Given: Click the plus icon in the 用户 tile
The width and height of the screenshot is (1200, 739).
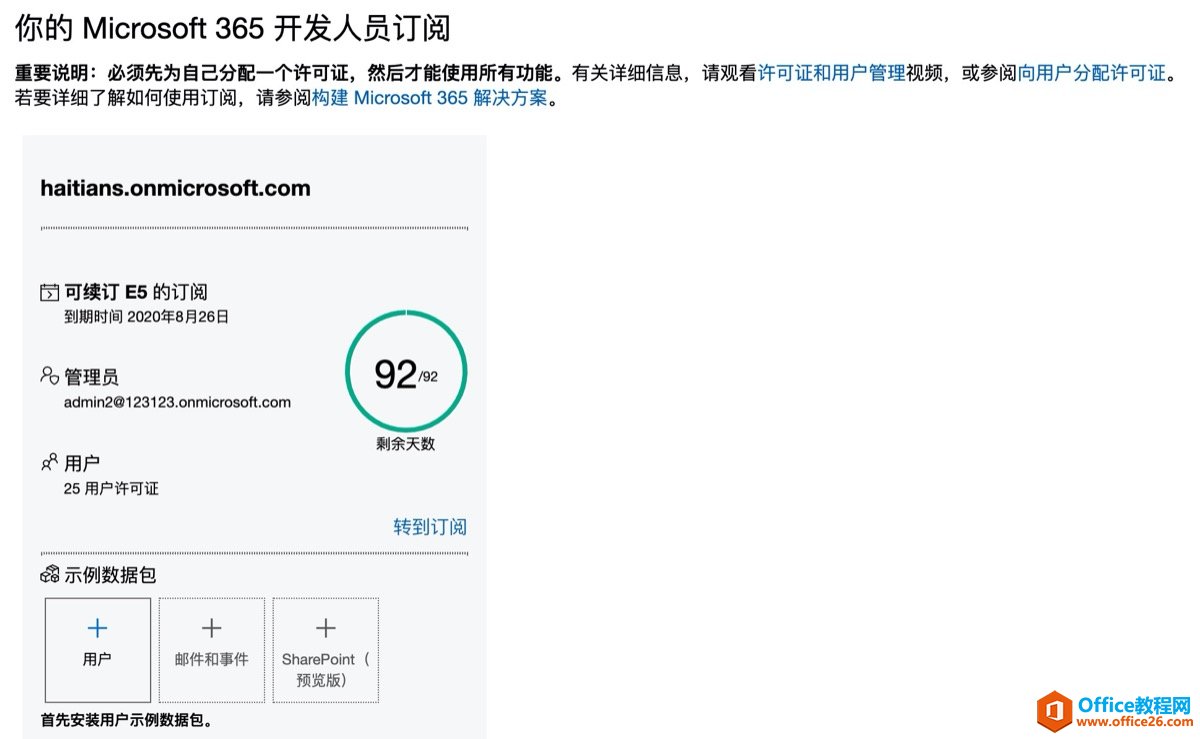Looking at the screenshot, I should click(97, 628).
